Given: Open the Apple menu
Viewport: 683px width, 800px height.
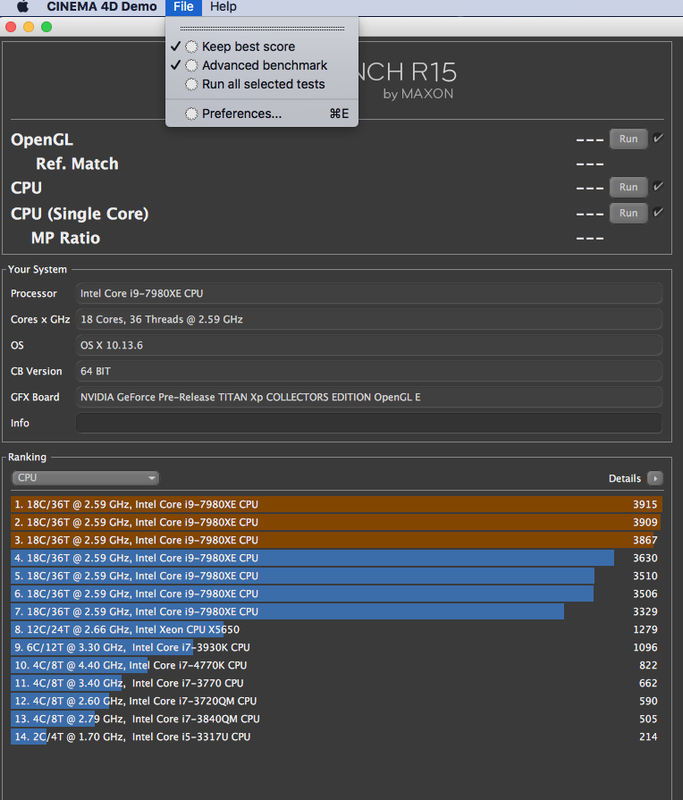Looking at the screenshot, I should tap(23, 7).
